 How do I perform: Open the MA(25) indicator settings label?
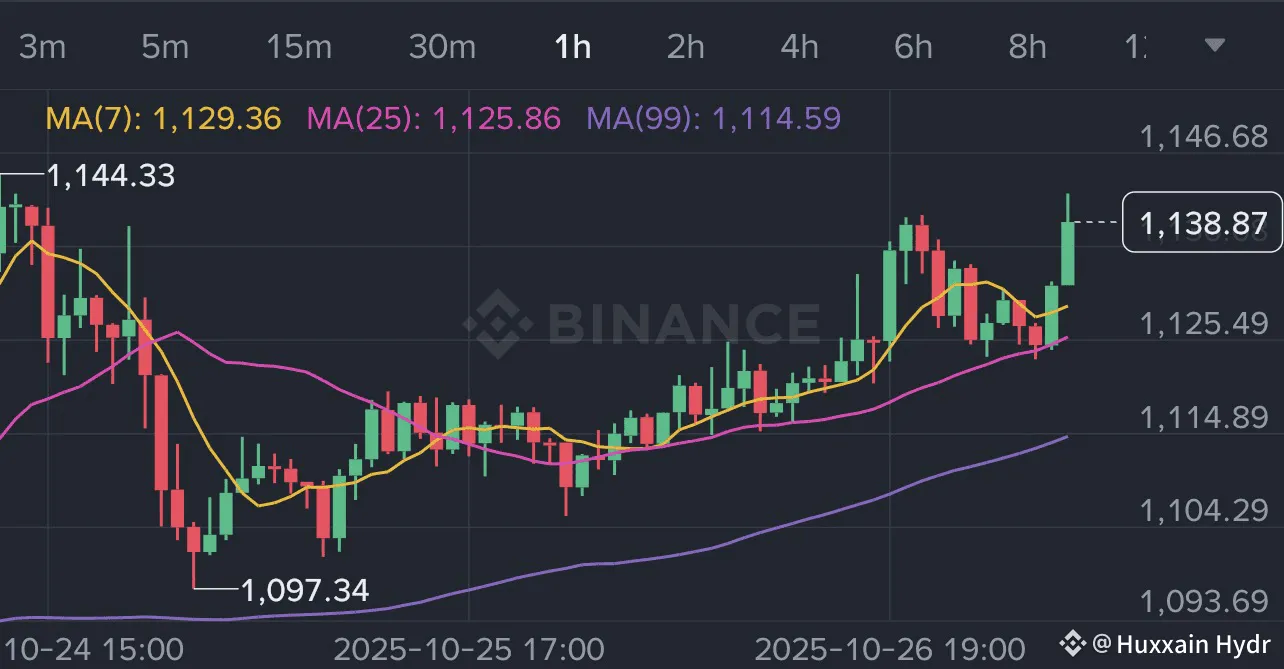point(433,119)
